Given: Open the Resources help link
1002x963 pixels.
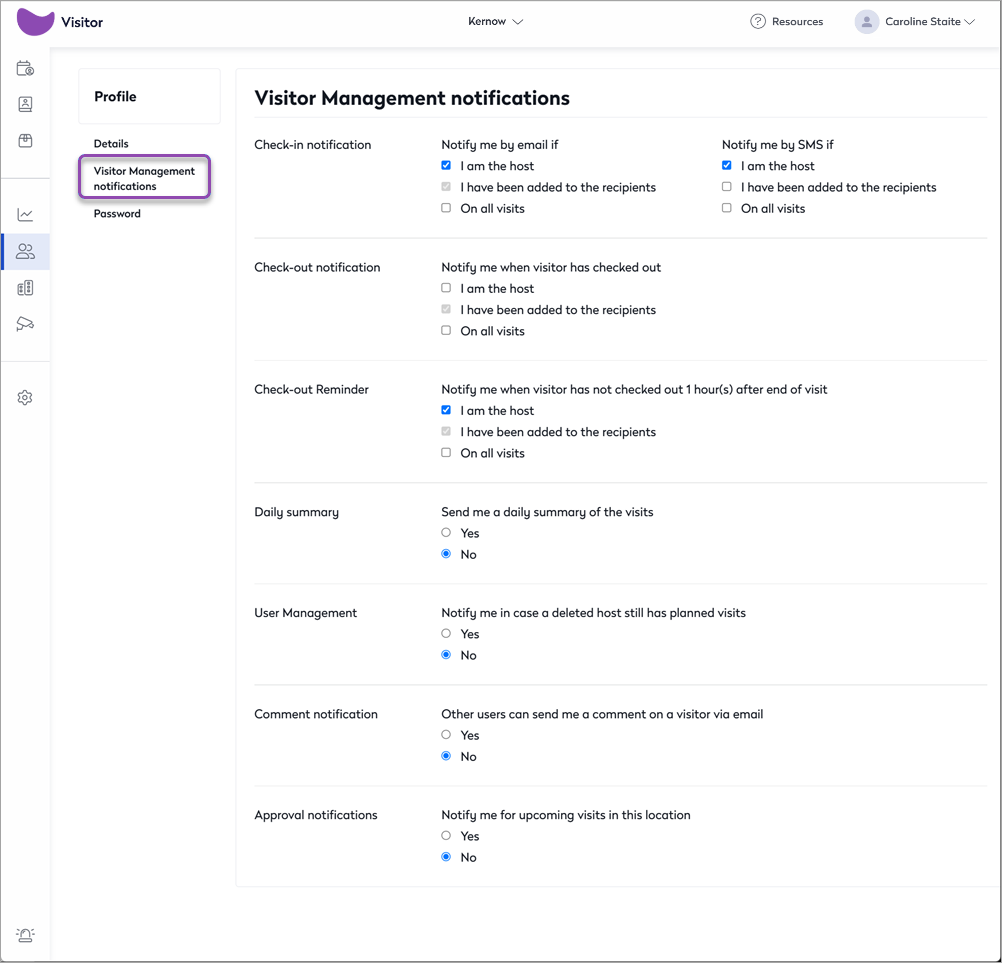Looking at the screenshot, I should [787, 22].
